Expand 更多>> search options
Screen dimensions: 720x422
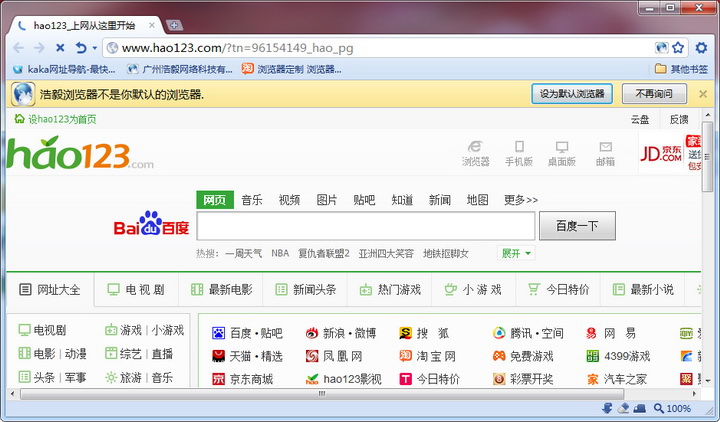[521, 200]
